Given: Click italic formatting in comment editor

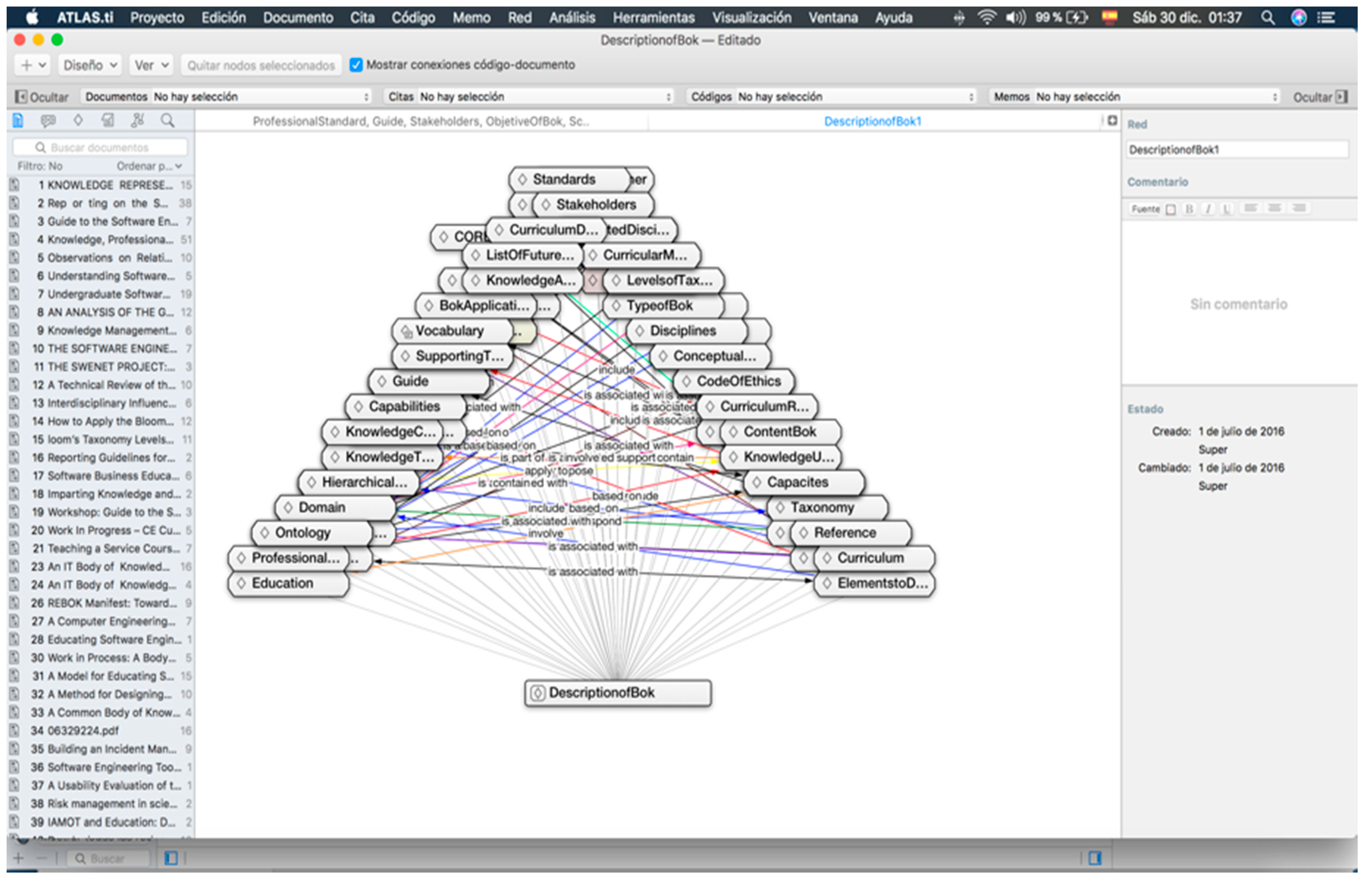Looking at the screenshot, I should point(1208,210).
